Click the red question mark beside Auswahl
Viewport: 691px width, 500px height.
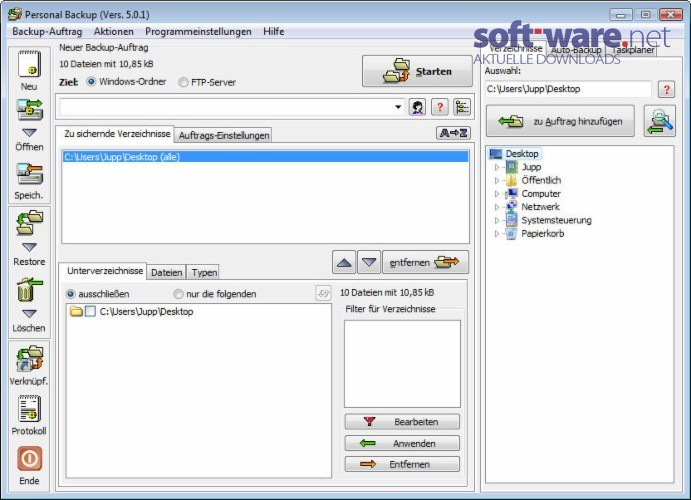[x=666, y=89]
